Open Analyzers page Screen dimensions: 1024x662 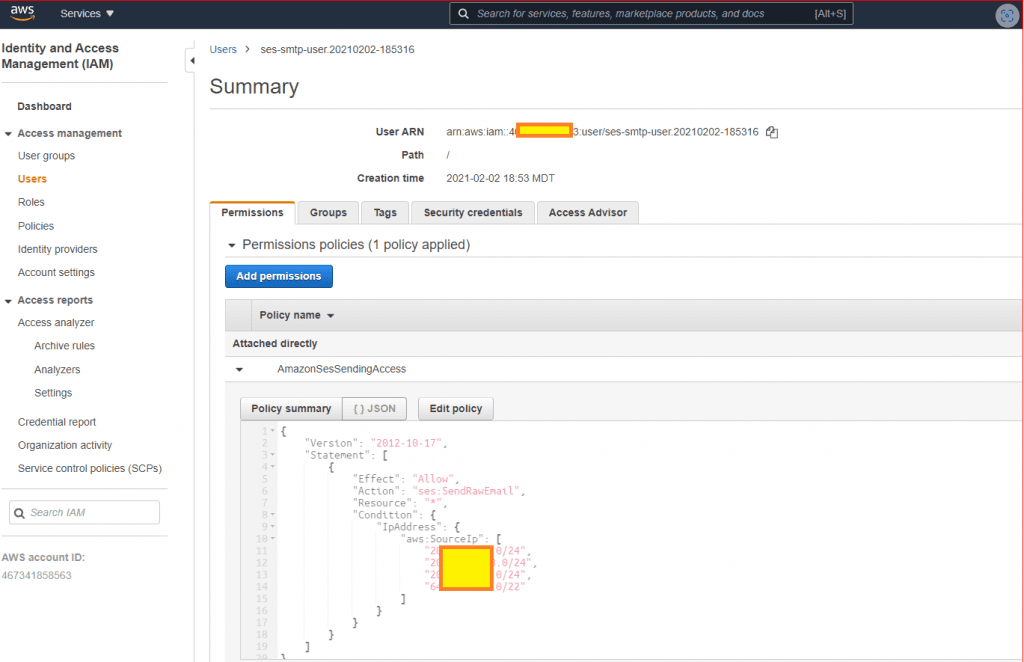click(57, 370)
